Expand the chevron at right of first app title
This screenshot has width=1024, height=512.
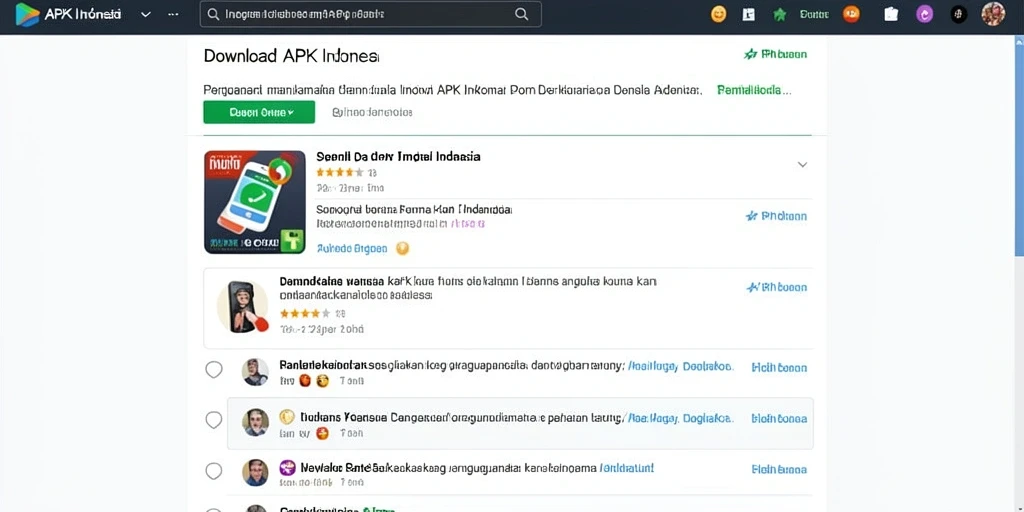tap(803, 165)
